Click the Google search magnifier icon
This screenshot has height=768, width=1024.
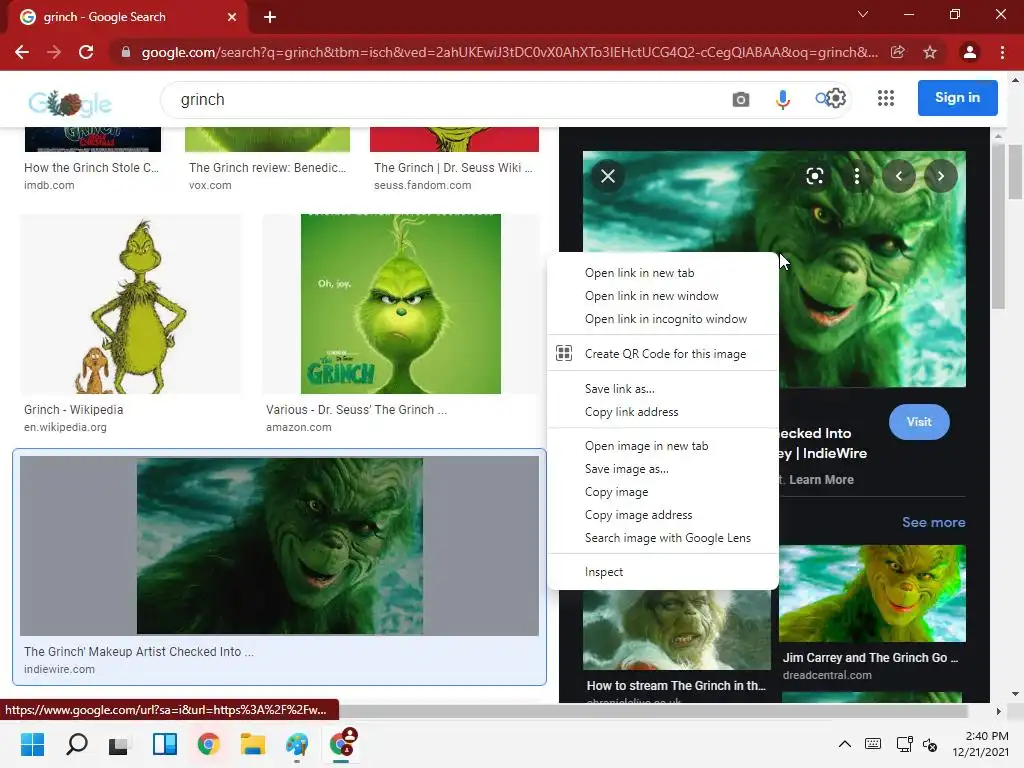pyautogui.click(x=821, y=99)
